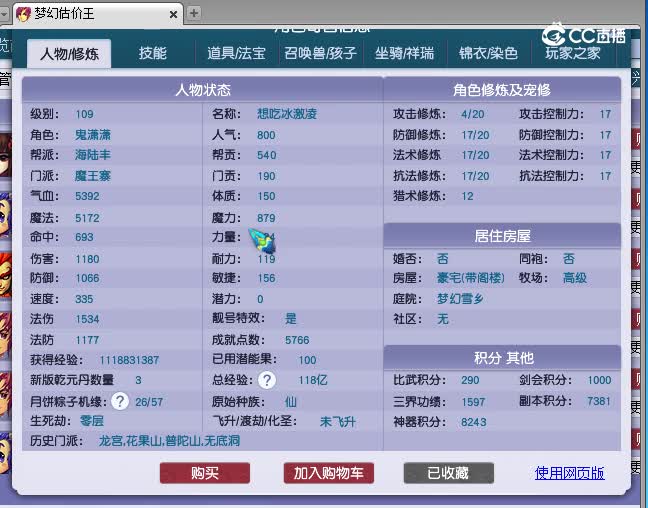This screenshot has height=508, width=648.
Task: Select the 月饼粽子机缘 value 26/57
Action: coord(149,402)
